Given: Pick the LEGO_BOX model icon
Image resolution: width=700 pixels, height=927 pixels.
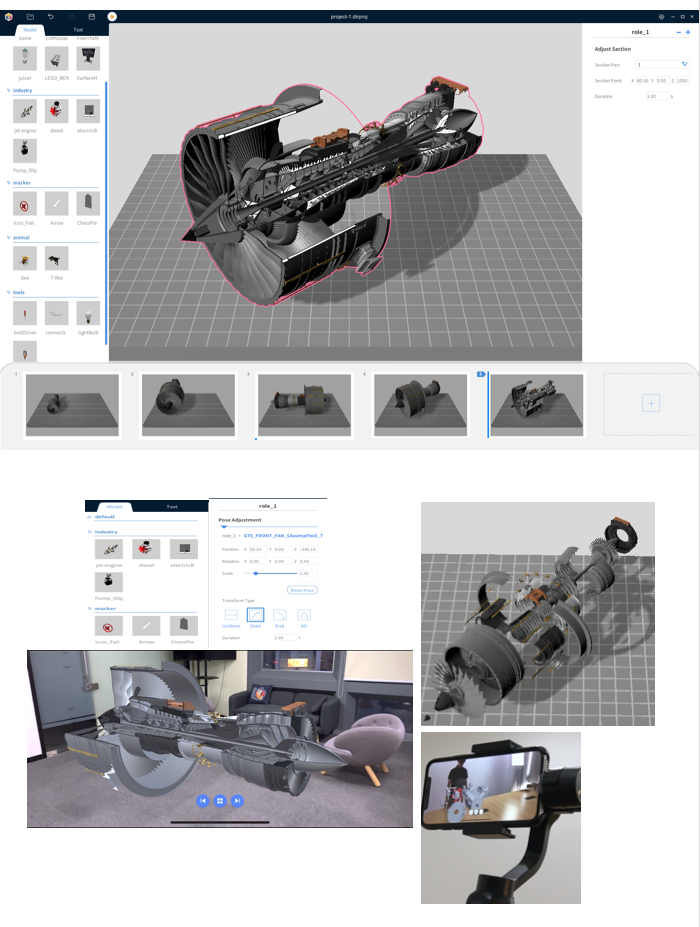Looking at the screenshot, I should pyautogui.click(x=57, y=59).
